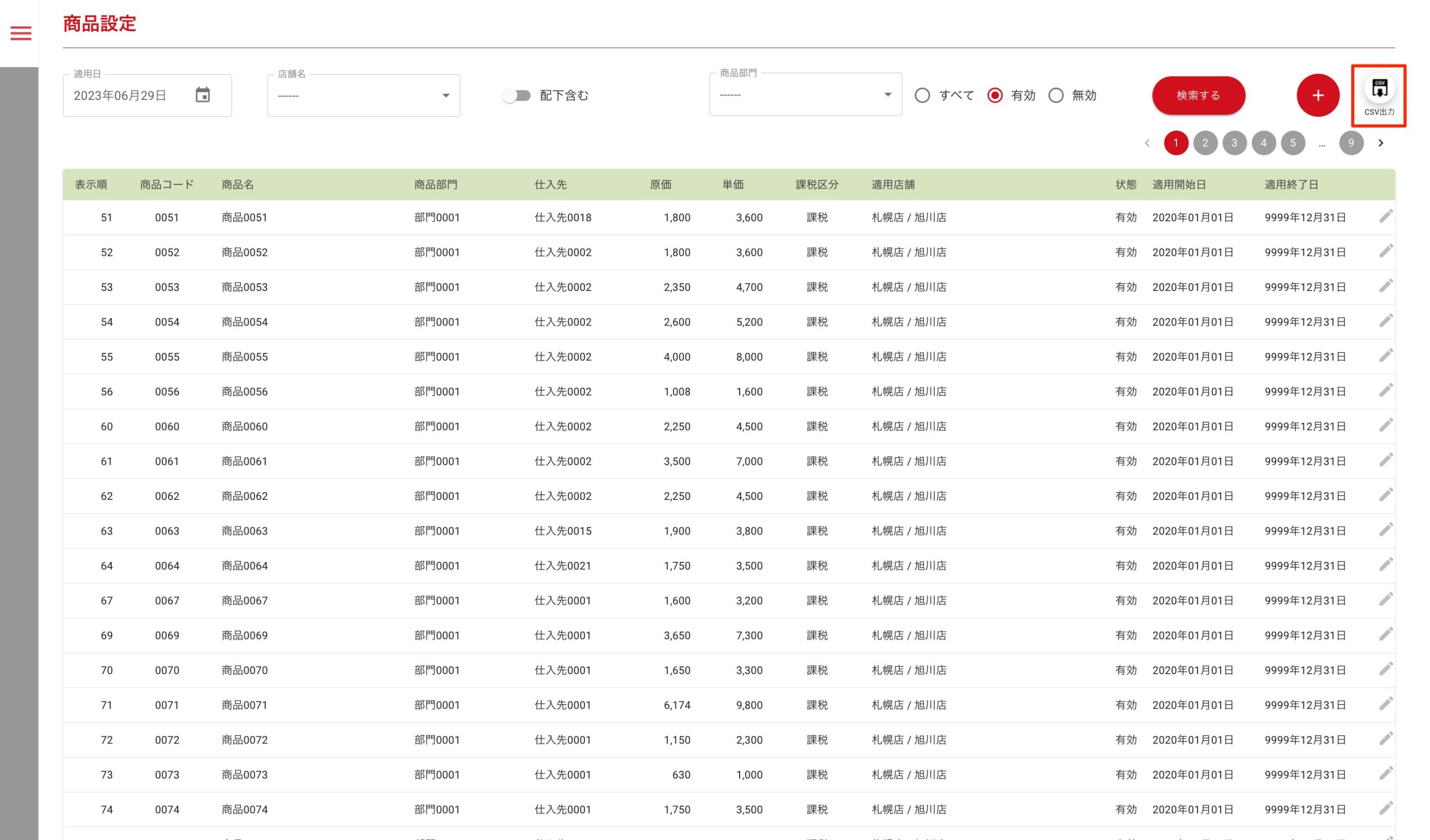This screenshot has height=840, width=1430.
Task: Select the 無効 radio button
Action: [1056, 96]
